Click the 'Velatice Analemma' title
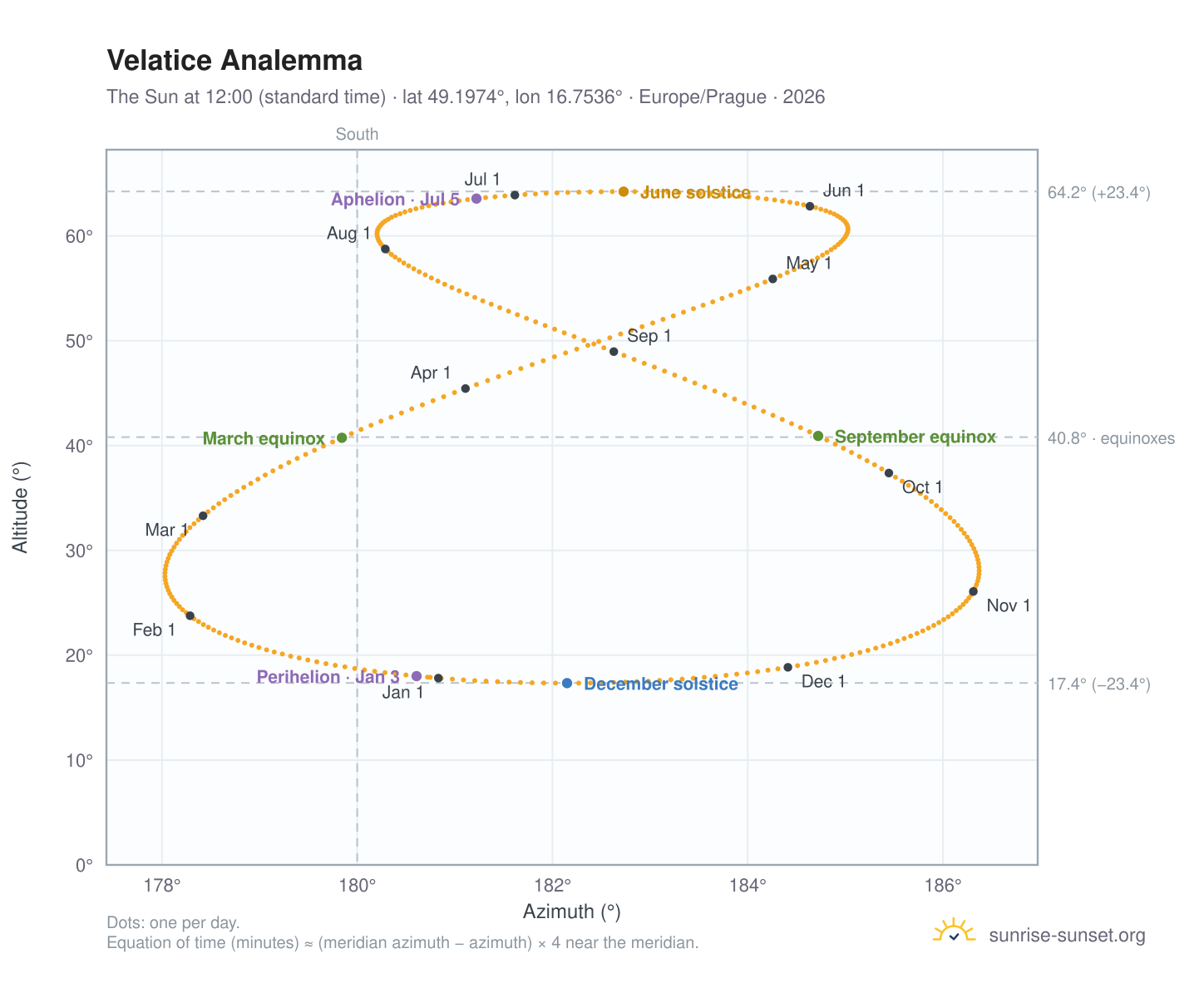The image size is (1204, 988). [235, 61]
